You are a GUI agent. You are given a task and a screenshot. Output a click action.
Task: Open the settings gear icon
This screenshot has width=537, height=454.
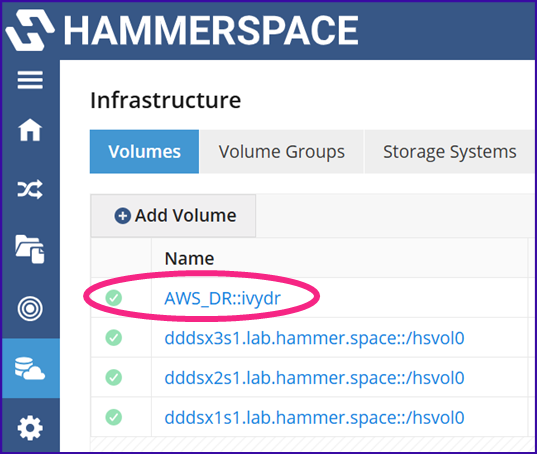coord(30,428)
